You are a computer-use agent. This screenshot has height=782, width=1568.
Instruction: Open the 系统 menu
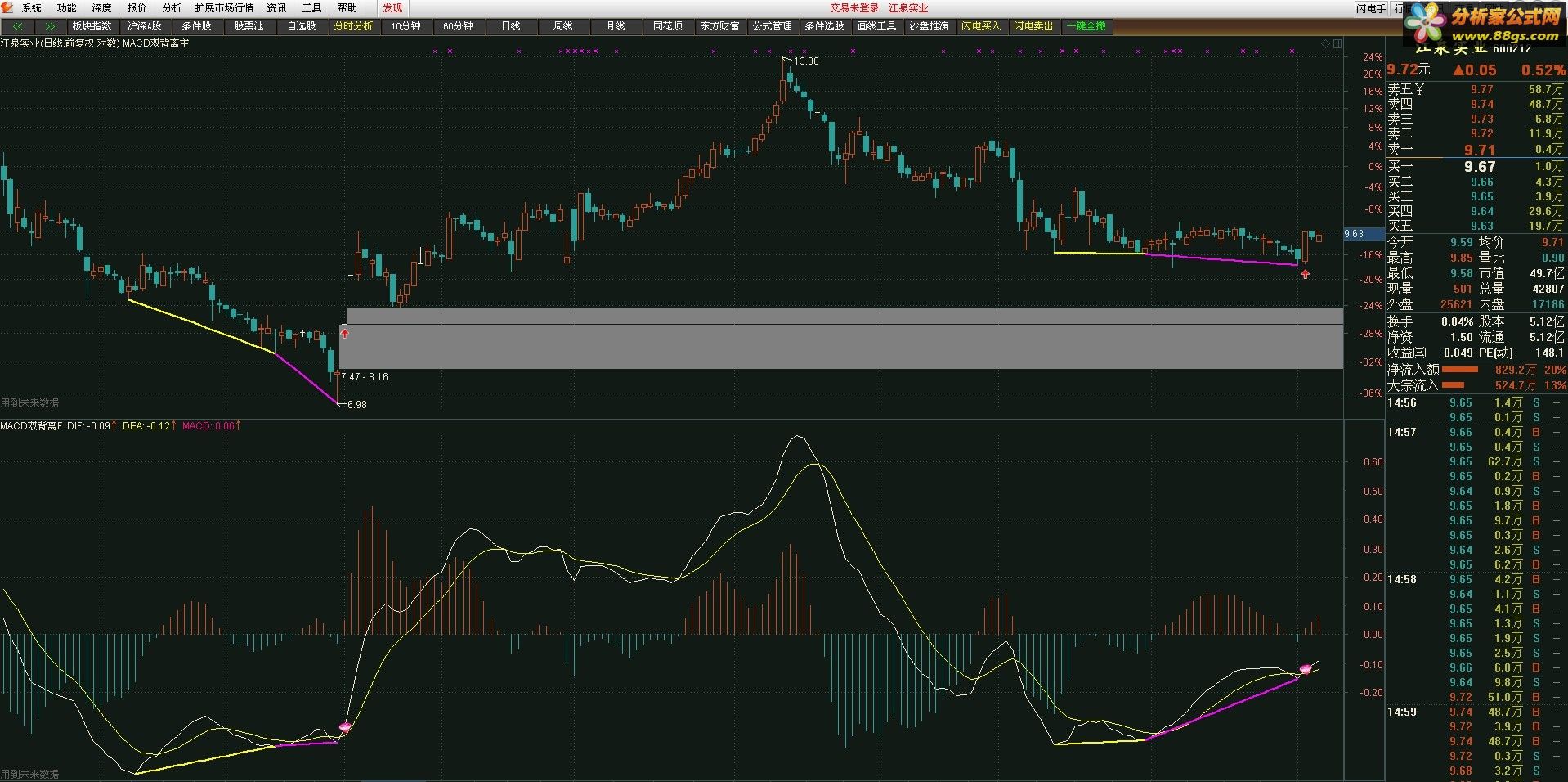click(32, 8)
